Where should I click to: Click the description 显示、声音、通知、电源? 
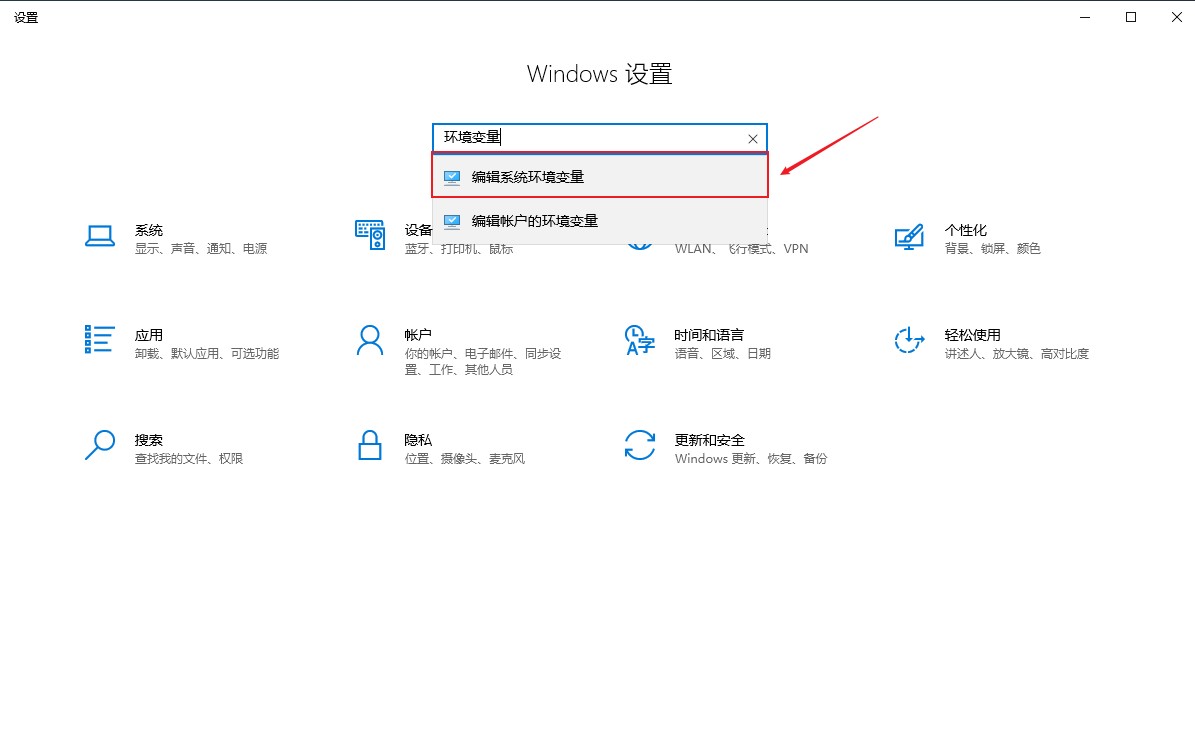201,248
